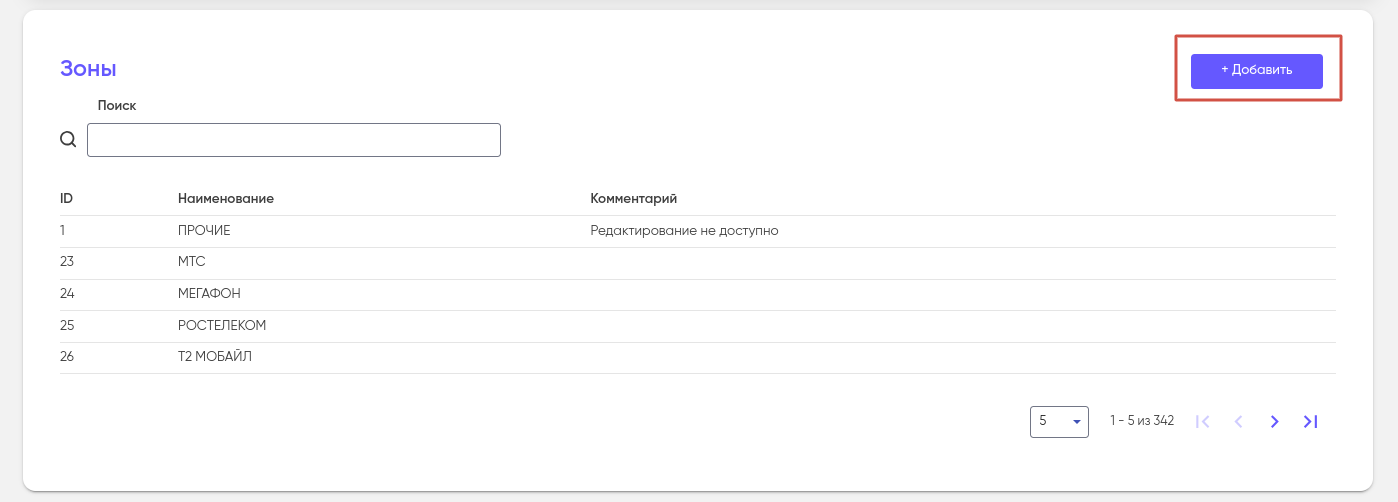Sort by the ID column header
Image resolution: width=1398 pixels, height=502 pixels.
pyautogui.click(x=66, y=198)
